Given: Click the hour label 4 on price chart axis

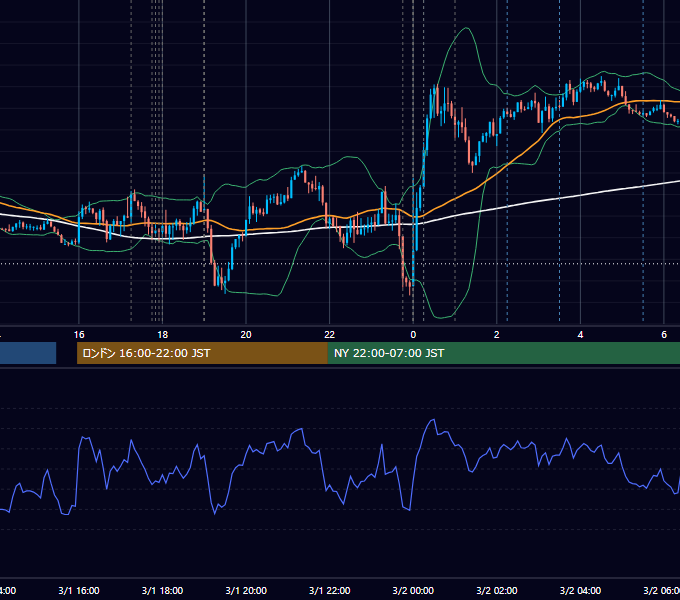Looking at the screenshot, I should 580,335.
